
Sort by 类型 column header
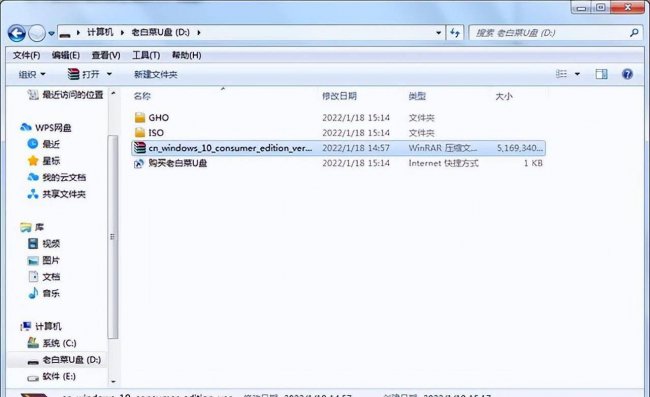pos(417,96)
